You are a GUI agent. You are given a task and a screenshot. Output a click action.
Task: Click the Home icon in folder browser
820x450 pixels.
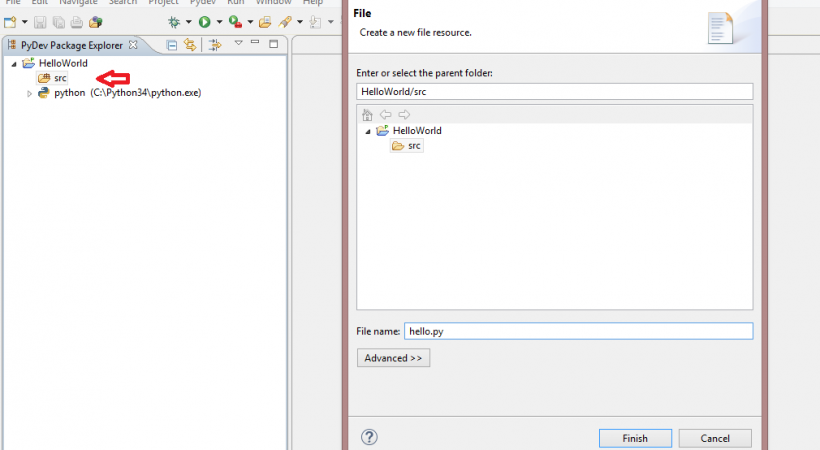[x=367, y=114]
